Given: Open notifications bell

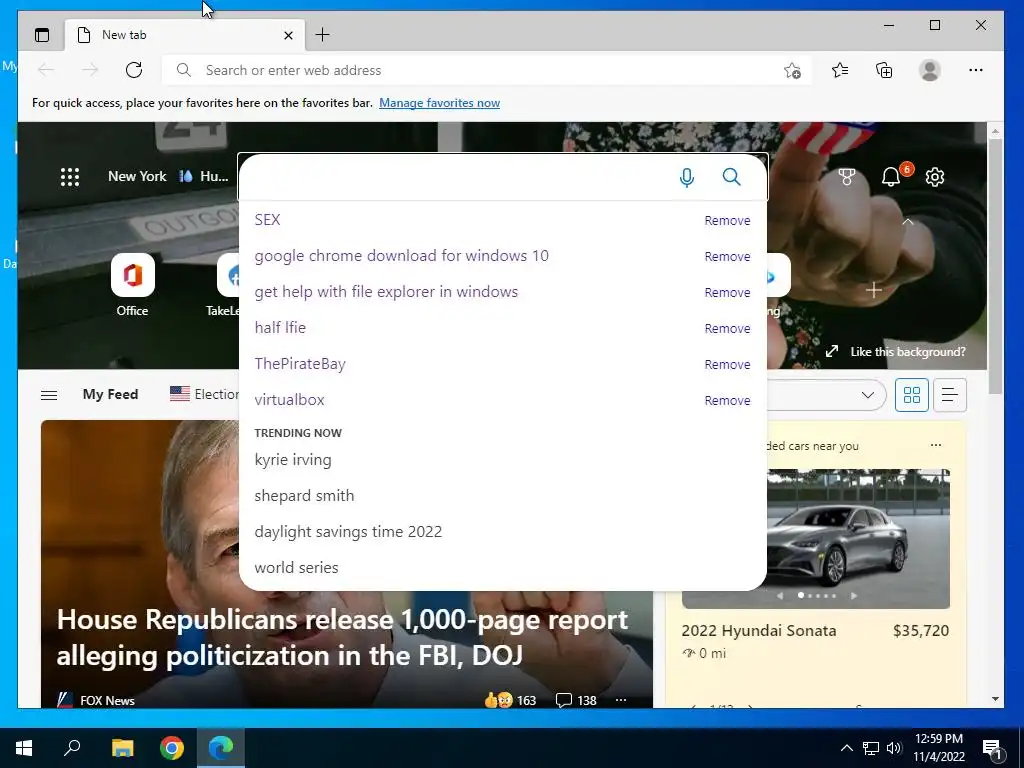Looking at the screenshot, I should click(x=891, y=177).
